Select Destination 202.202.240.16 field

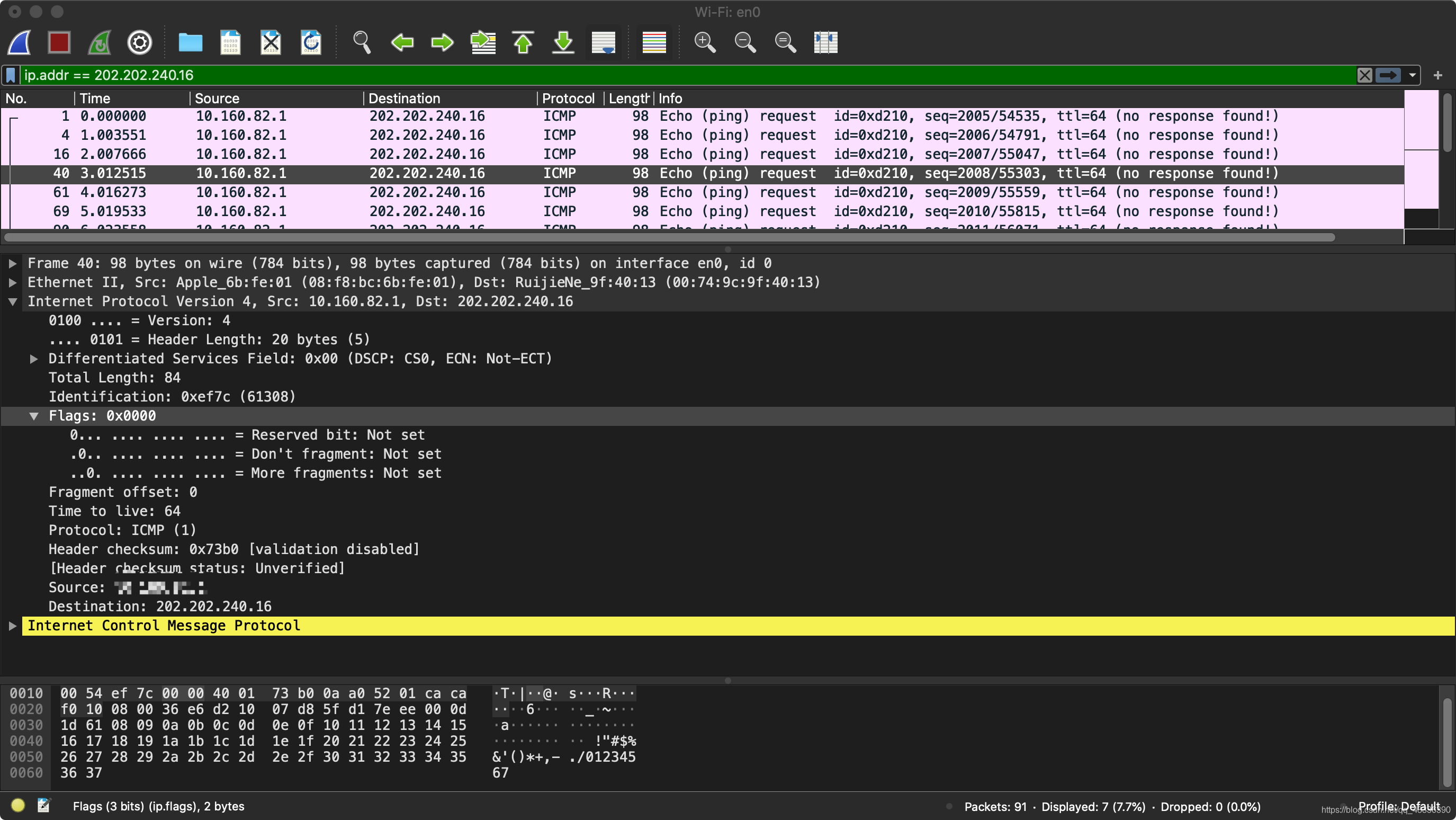(x=160, y=608)
